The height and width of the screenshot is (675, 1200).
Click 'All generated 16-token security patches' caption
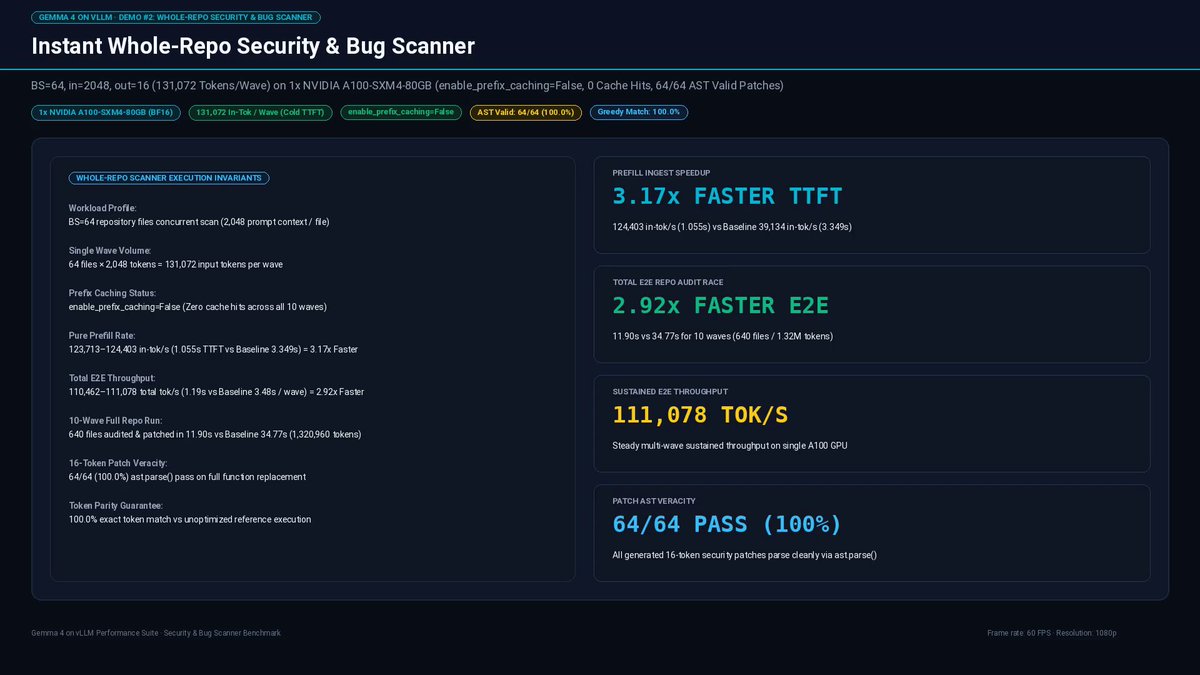coord(745,555)
